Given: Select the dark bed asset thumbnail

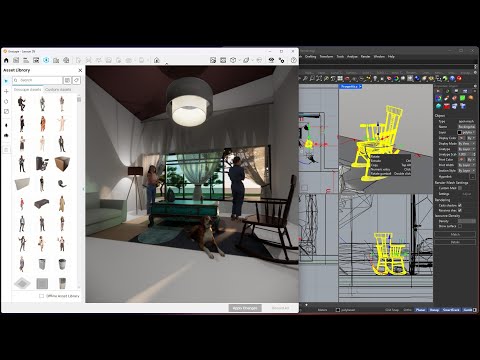Looking at the screenshot, I should click(x=42, y=203).
